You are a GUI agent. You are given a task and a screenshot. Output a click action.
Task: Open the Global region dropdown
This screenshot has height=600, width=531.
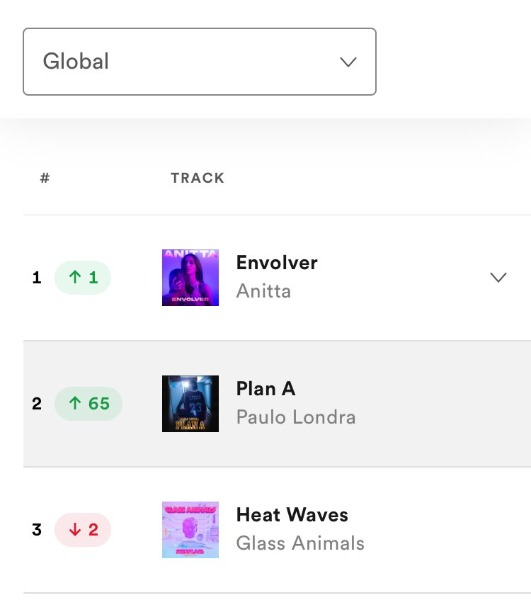pos(199,62)
